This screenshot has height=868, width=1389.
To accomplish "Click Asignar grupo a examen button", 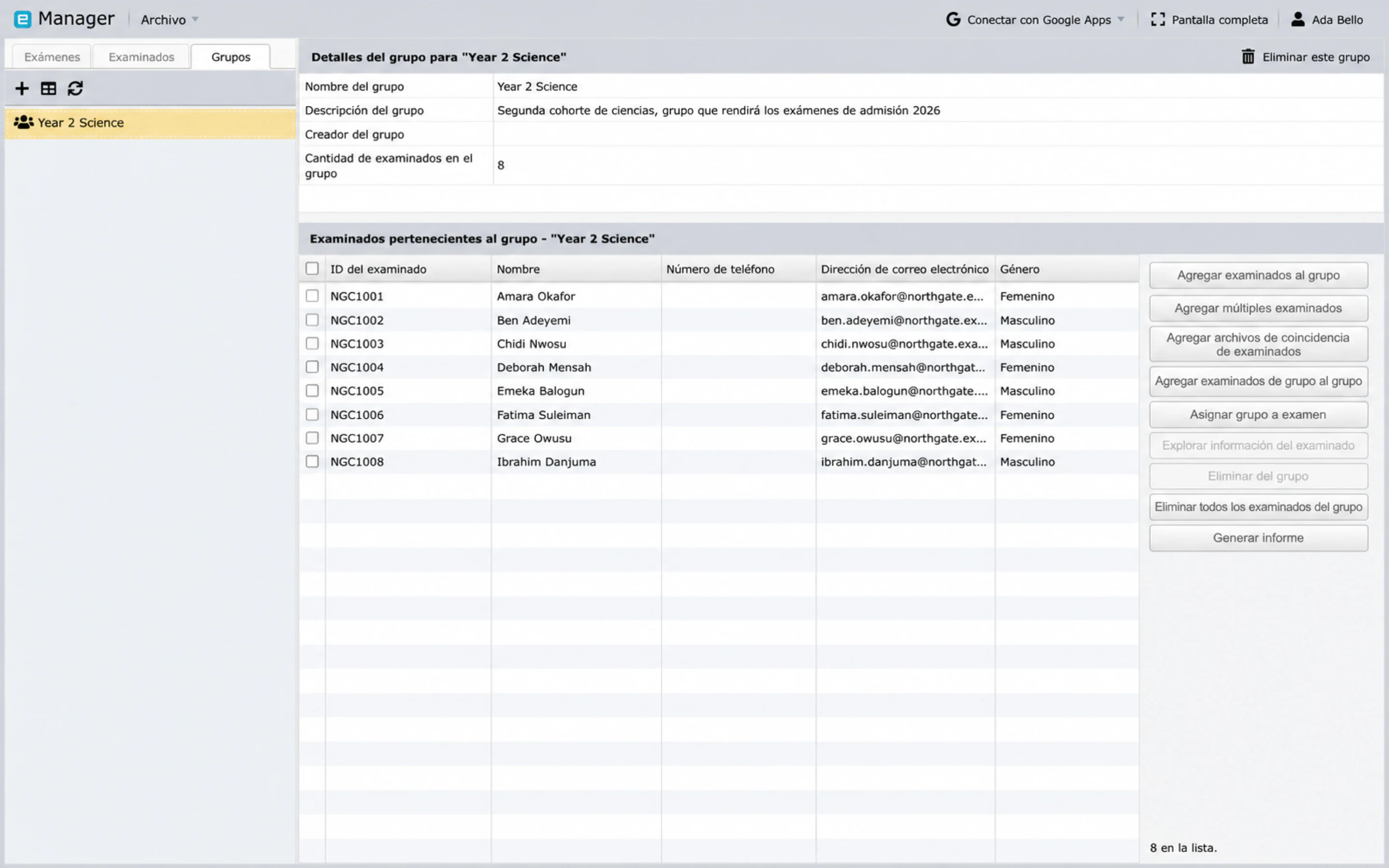I will tap(1258, 415).
